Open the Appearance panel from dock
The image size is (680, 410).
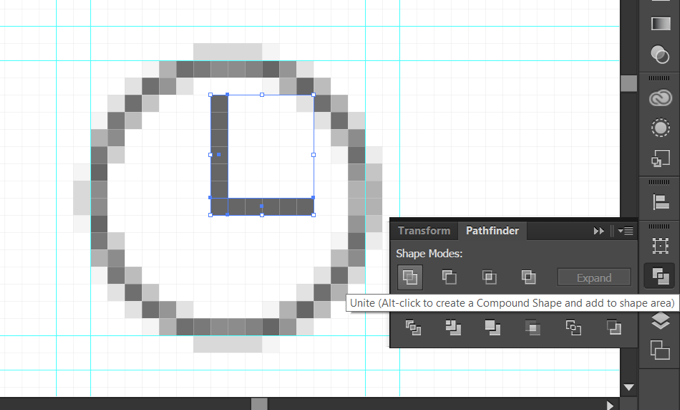660,128
